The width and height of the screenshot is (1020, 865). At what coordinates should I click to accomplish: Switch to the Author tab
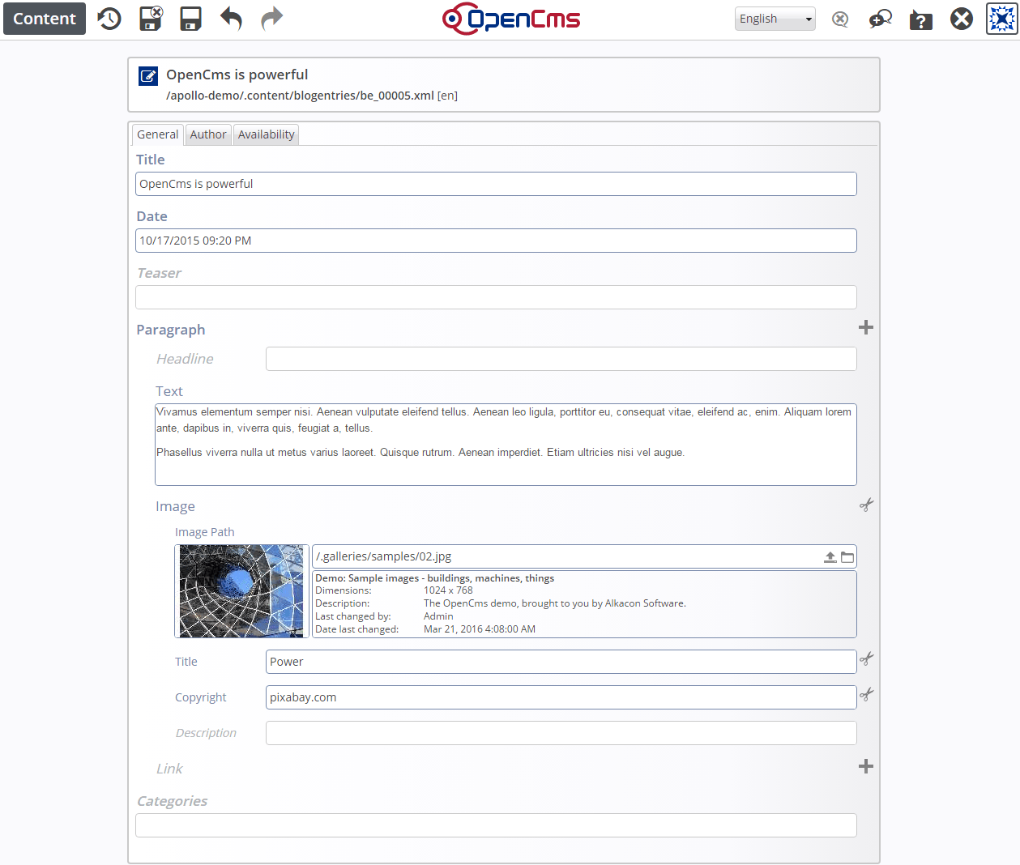click(x=207, y=134)
